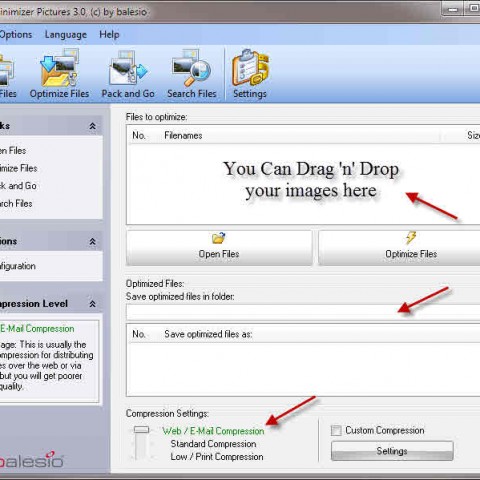Open the Language menu
This screenshot has width=480, height=480.
point(66,35)
